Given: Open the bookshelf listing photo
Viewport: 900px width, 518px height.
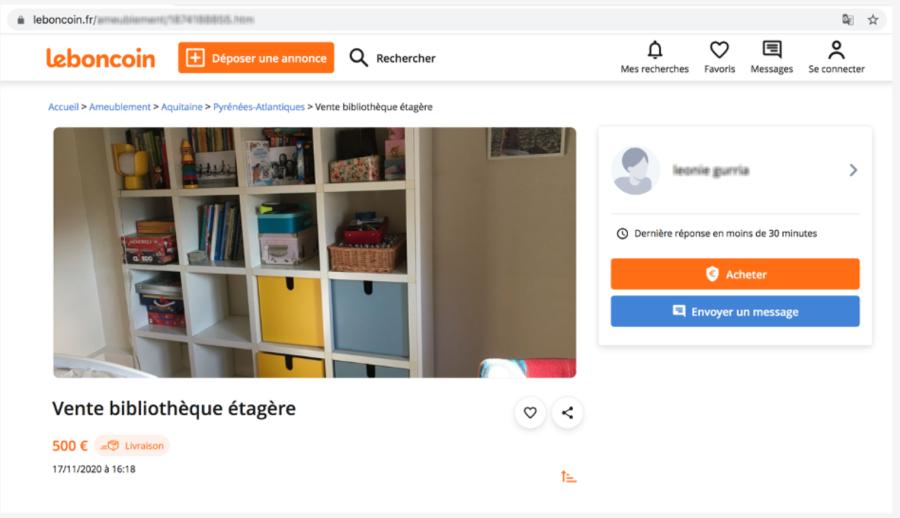Looking at the screenshot, I should tap(315, 252).
